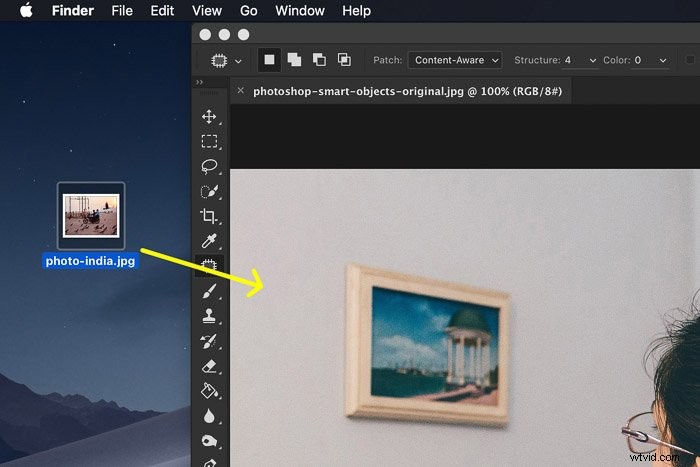
Task: Open the View menu
Action: 207,11
